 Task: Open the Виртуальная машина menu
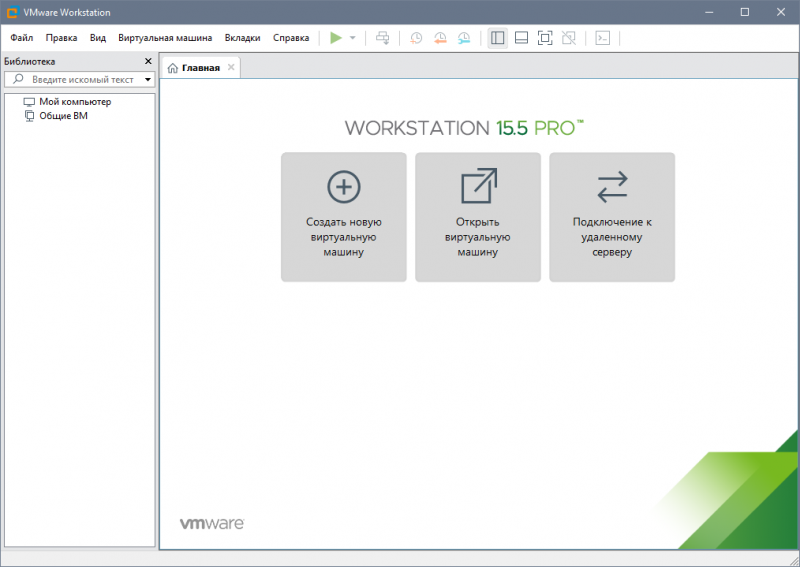pos(165,38)
